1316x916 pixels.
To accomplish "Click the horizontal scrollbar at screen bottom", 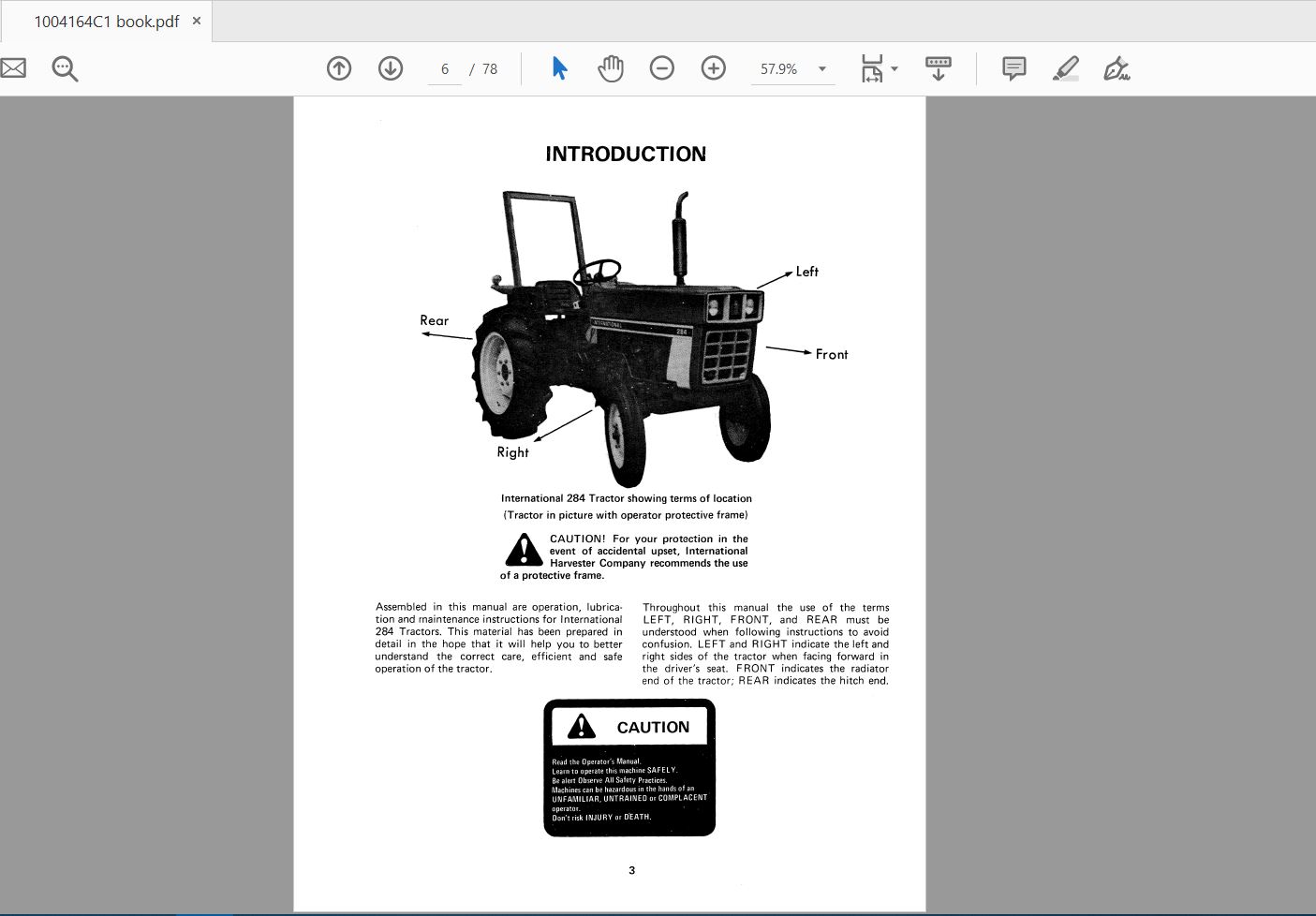I will tap(609, 909).
